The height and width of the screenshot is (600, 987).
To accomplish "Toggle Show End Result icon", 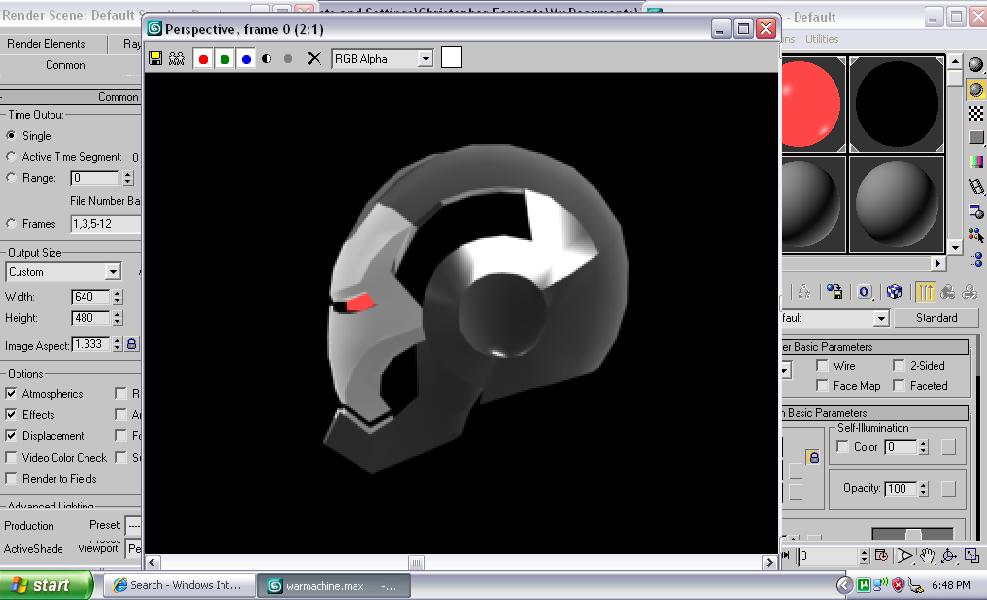I will pos(925,292).
